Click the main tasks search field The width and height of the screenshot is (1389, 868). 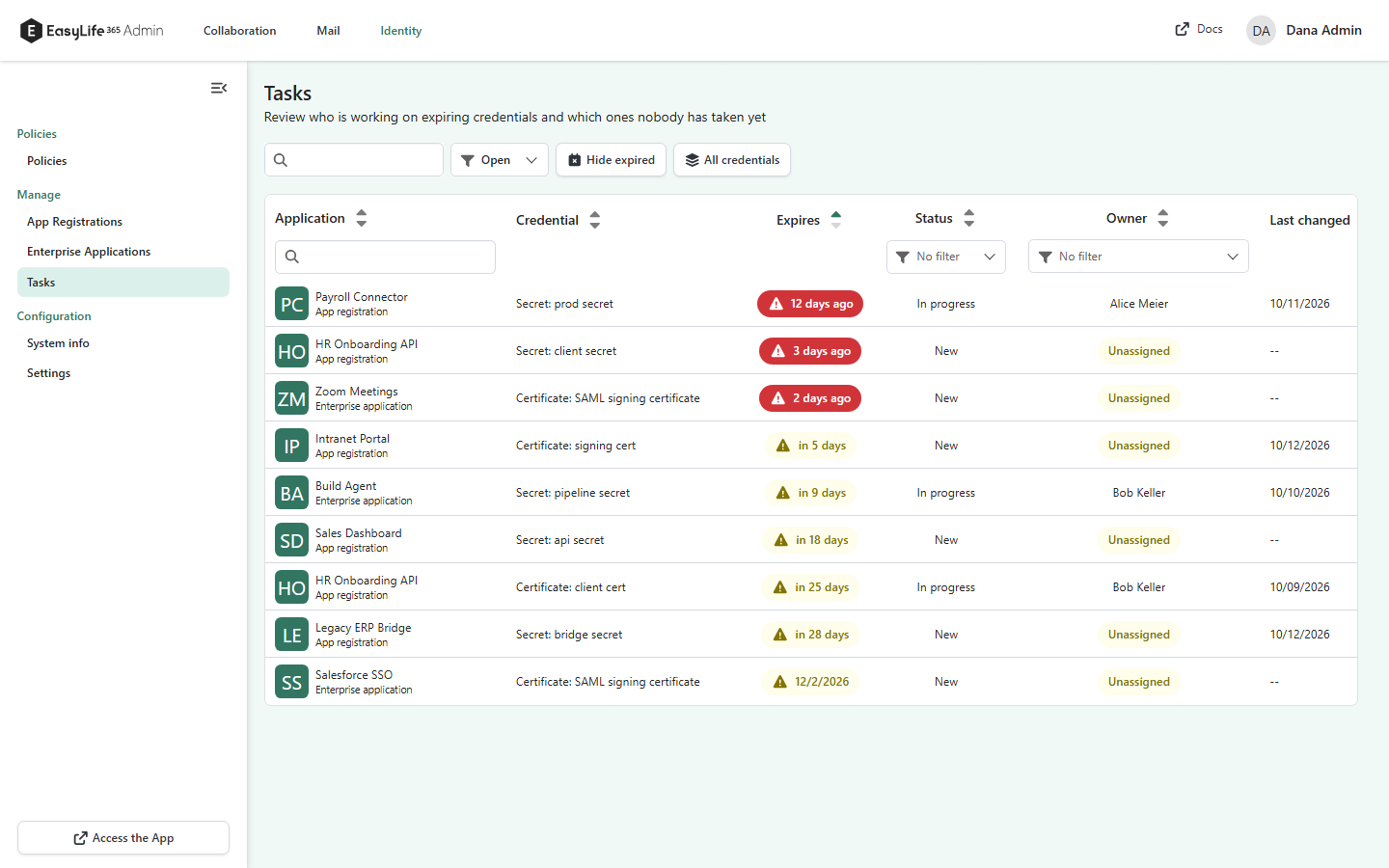tap(354, 160)
